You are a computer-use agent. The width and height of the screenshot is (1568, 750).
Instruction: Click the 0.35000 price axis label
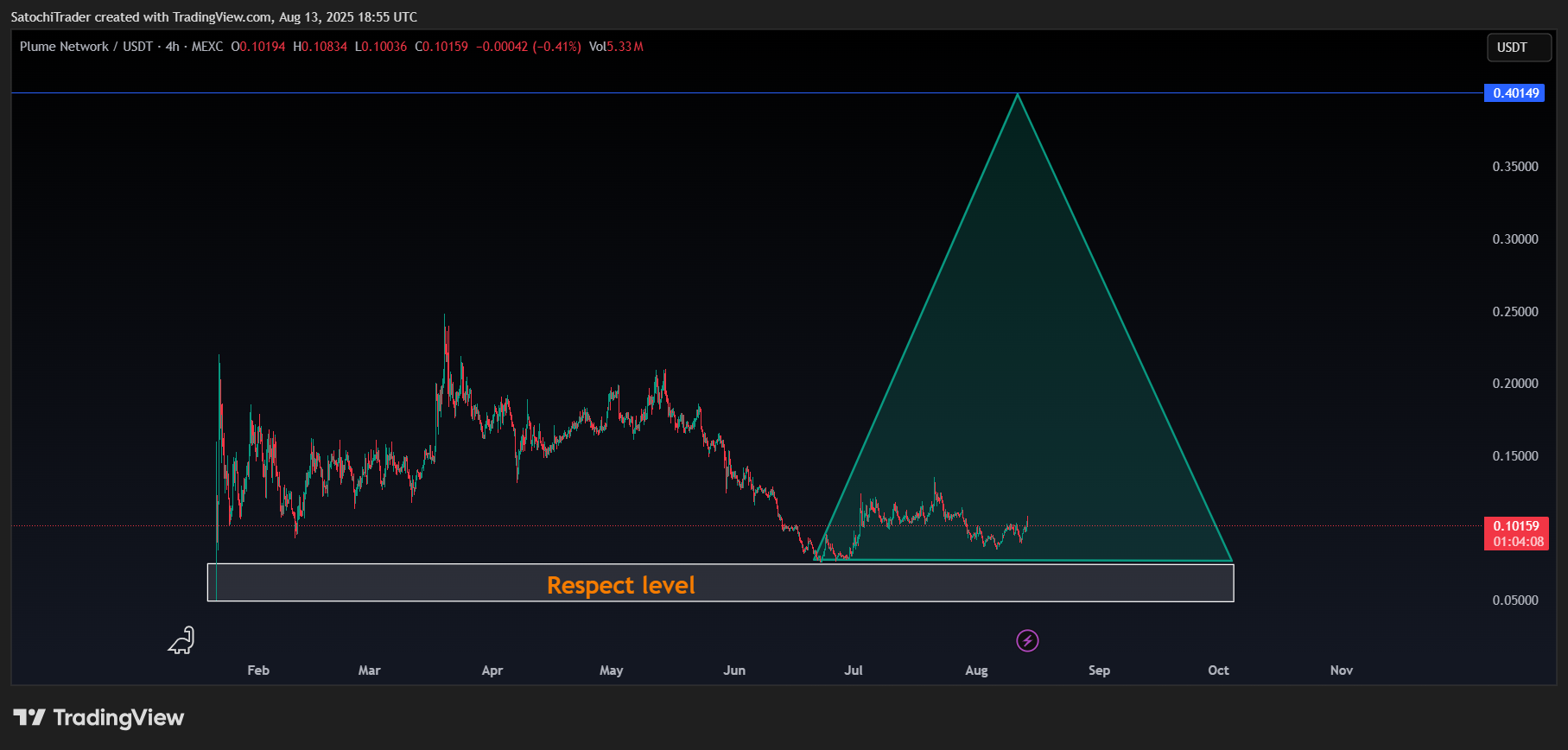pyautogui.click(x=1515, y=167)
